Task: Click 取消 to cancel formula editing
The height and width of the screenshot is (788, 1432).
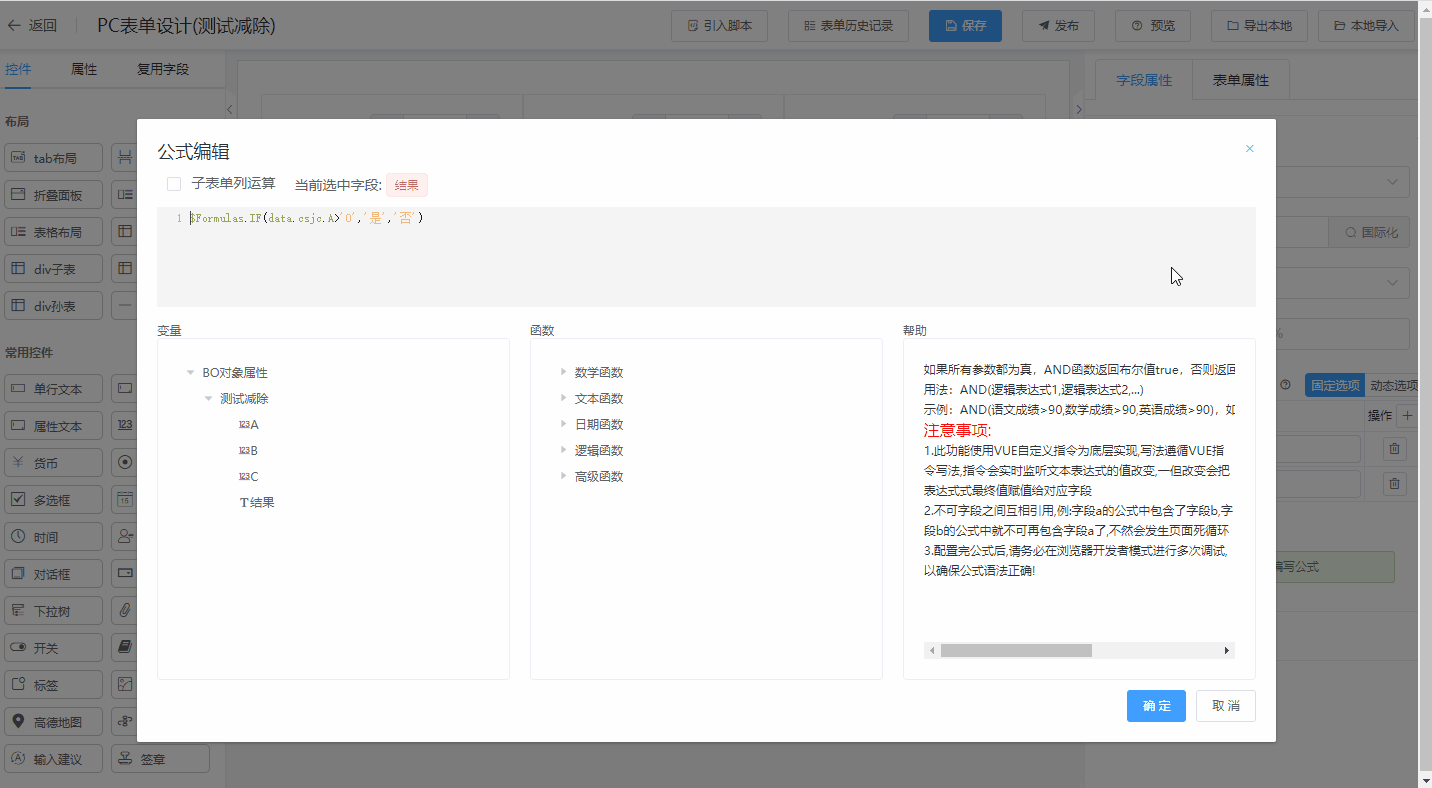Action: (1226, 706)
